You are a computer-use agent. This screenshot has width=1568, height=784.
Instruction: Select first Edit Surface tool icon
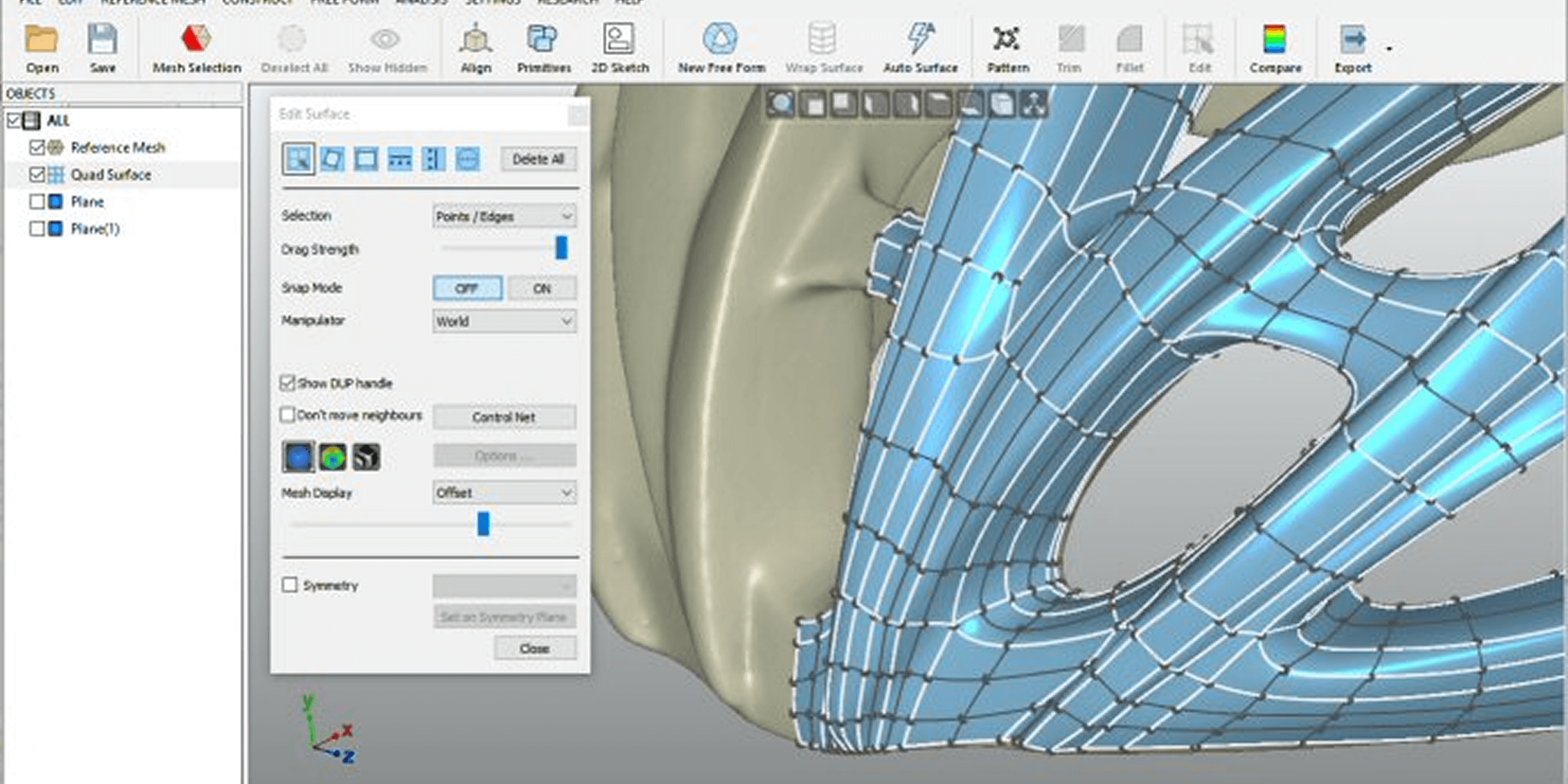coord(299,159)
